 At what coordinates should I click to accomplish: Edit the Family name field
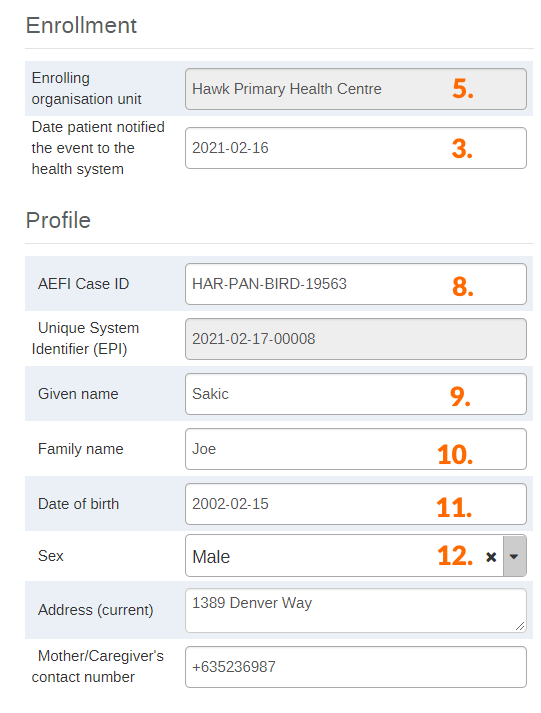tap(356, 449)
